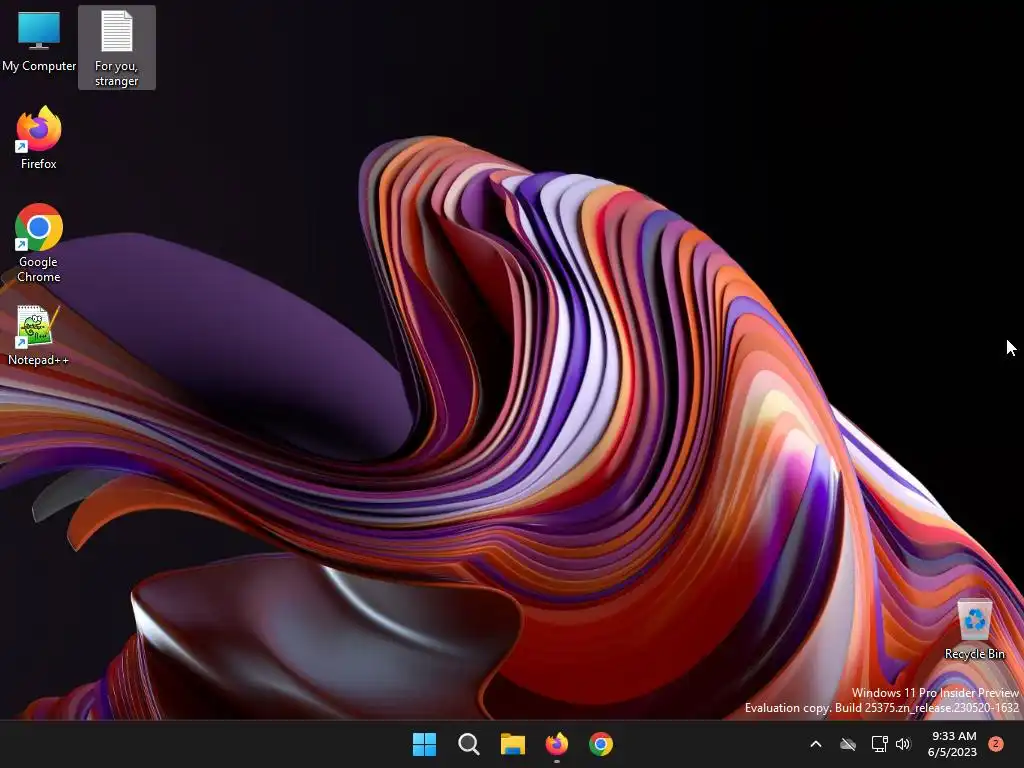The height and width of the screenshot is (768, 1024).
Task: Select the Recycle Bin icon
Action: coord(974,630)
